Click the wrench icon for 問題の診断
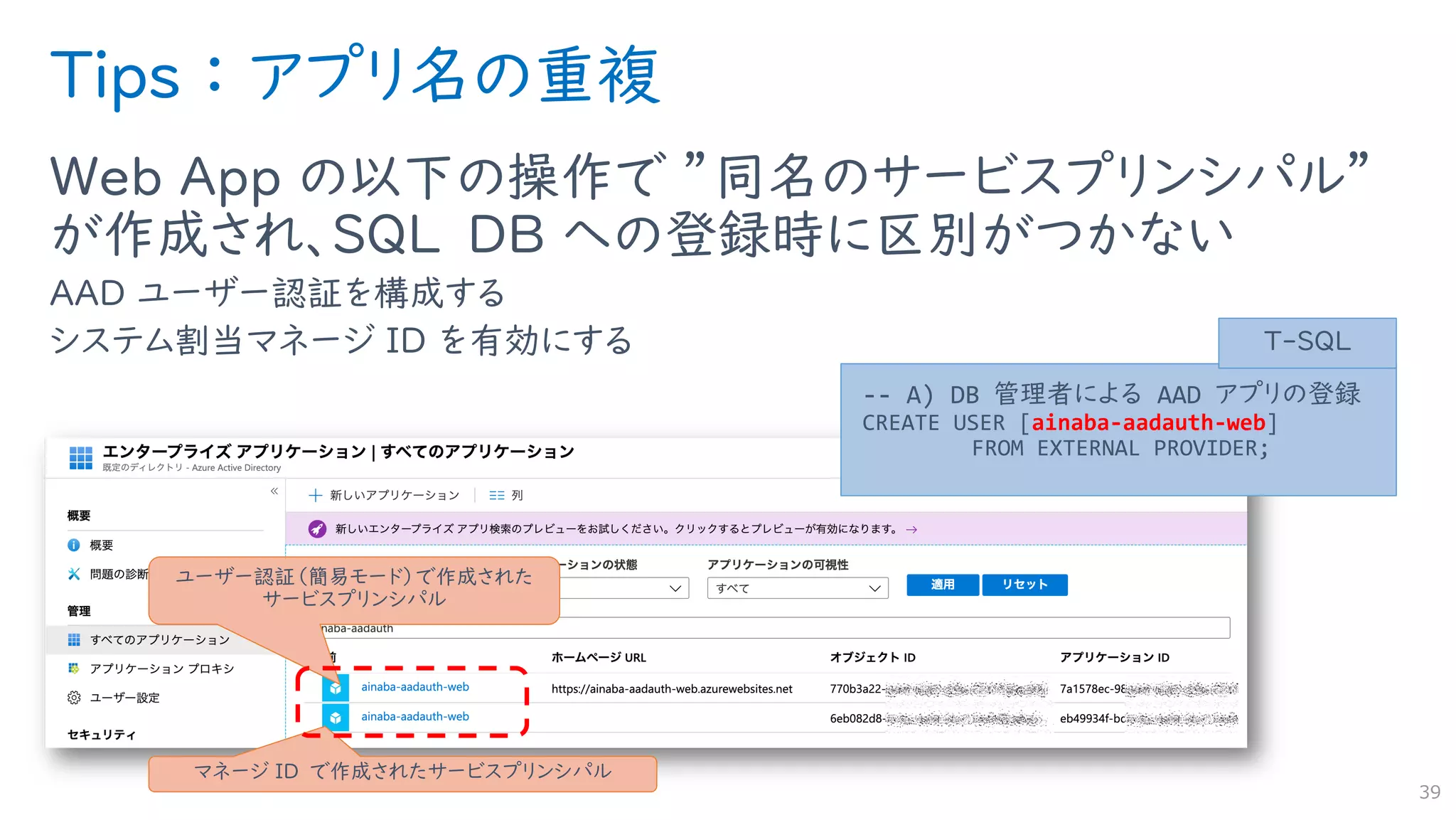This screenshot has width=1456, height=820. coord(74,574)
